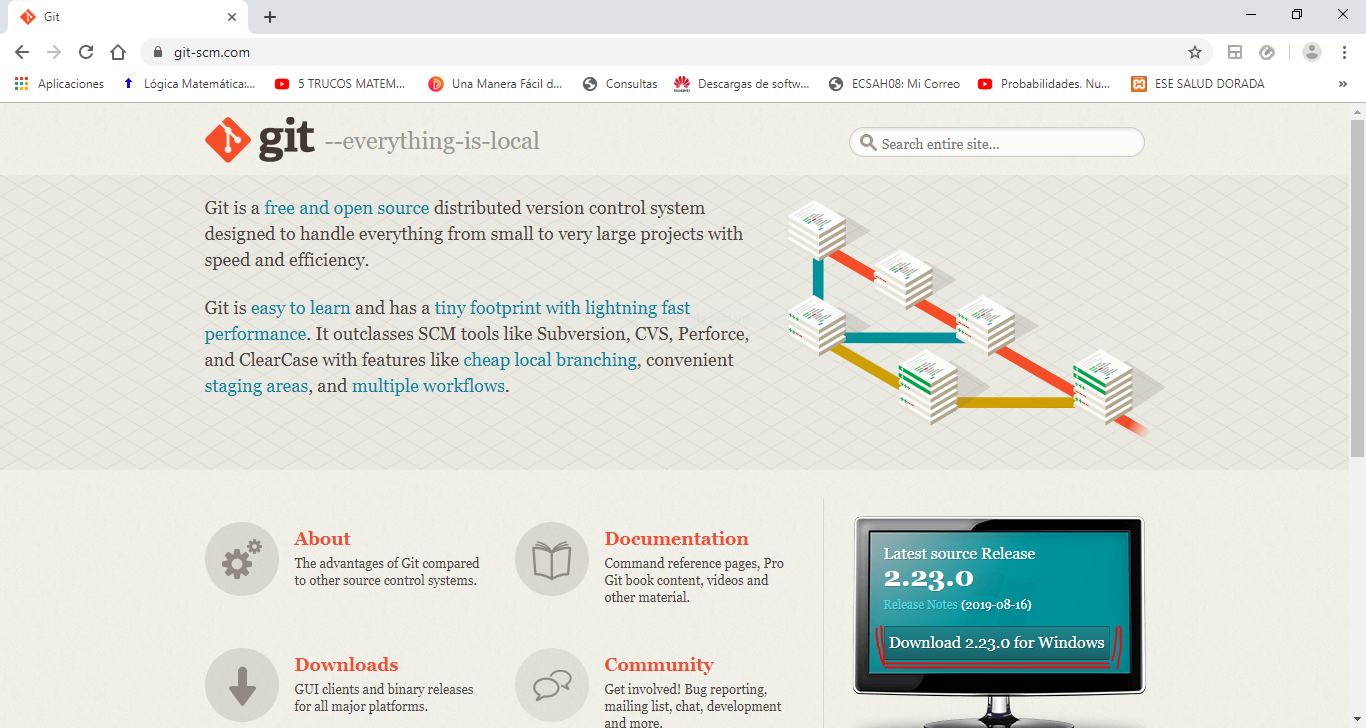Open the Release Notes link
The width and height of the screenshot is (1366, 728).
tap(920, 605)
